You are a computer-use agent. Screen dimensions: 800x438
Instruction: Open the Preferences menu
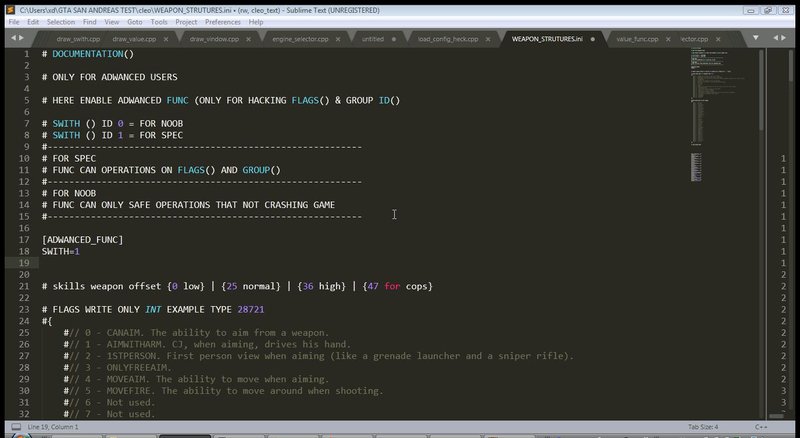click(222, 22)
